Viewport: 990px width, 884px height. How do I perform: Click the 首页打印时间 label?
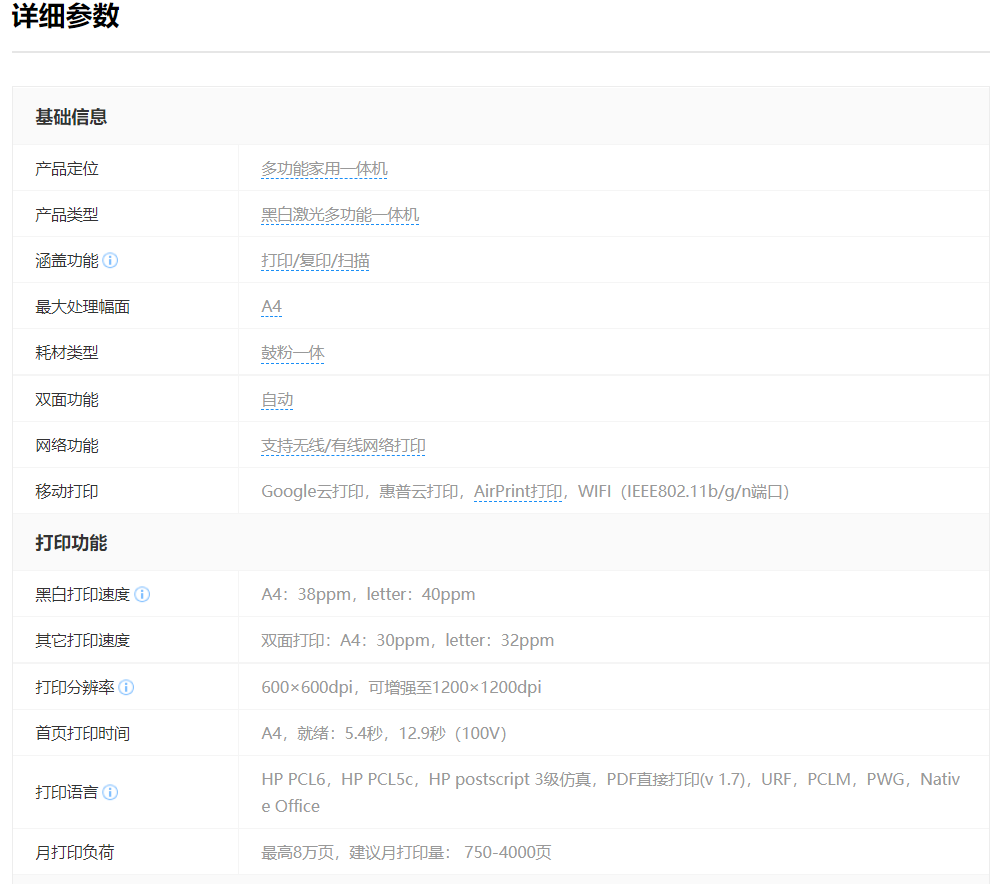83,733
